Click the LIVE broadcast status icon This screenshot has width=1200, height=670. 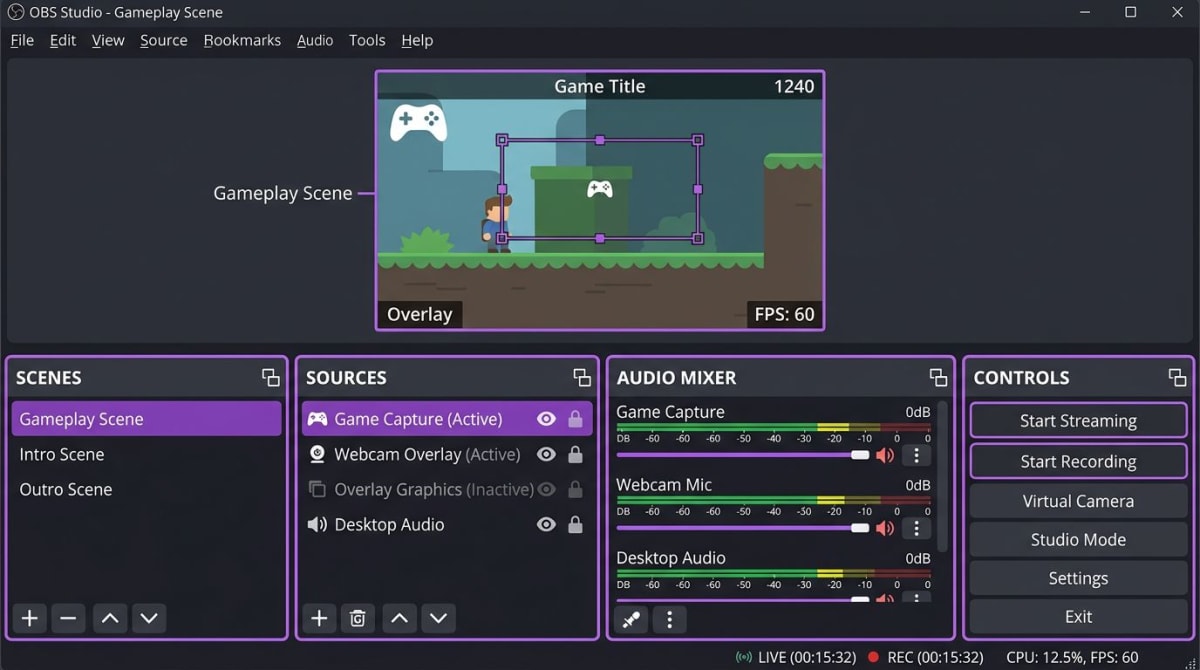743,657
